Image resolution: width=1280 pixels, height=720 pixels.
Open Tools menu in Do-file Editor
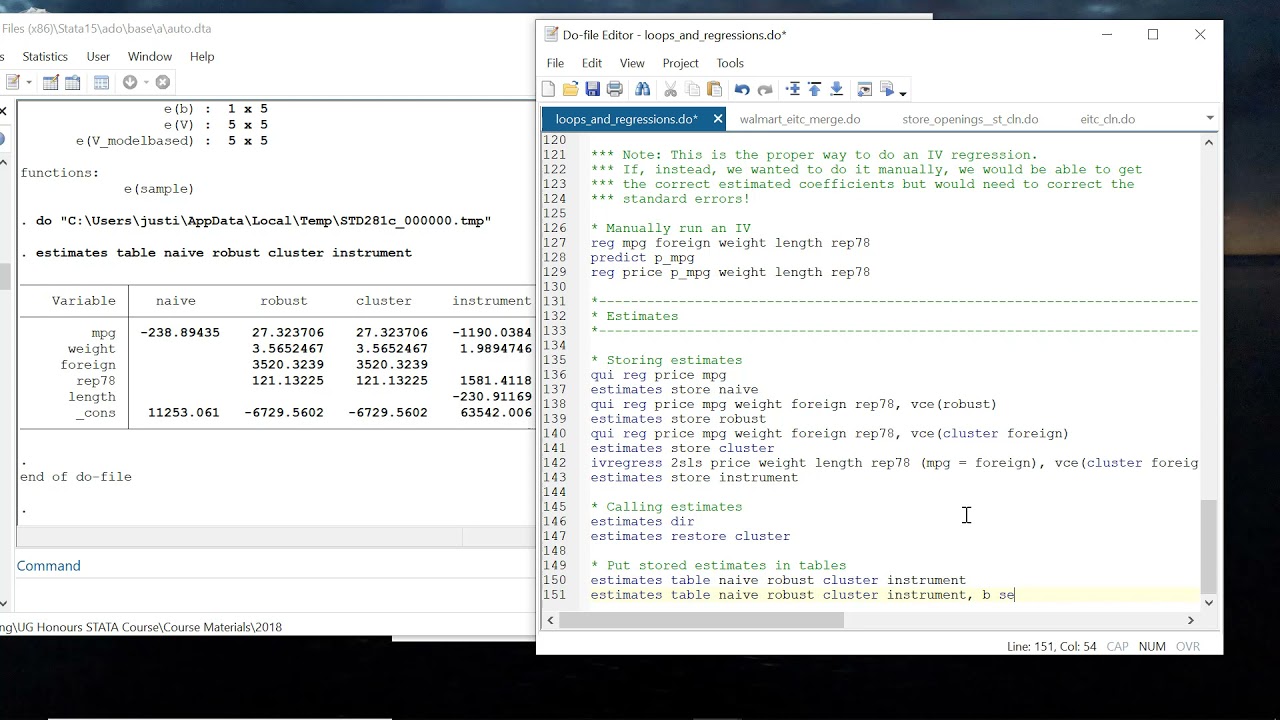pos(730,63)
